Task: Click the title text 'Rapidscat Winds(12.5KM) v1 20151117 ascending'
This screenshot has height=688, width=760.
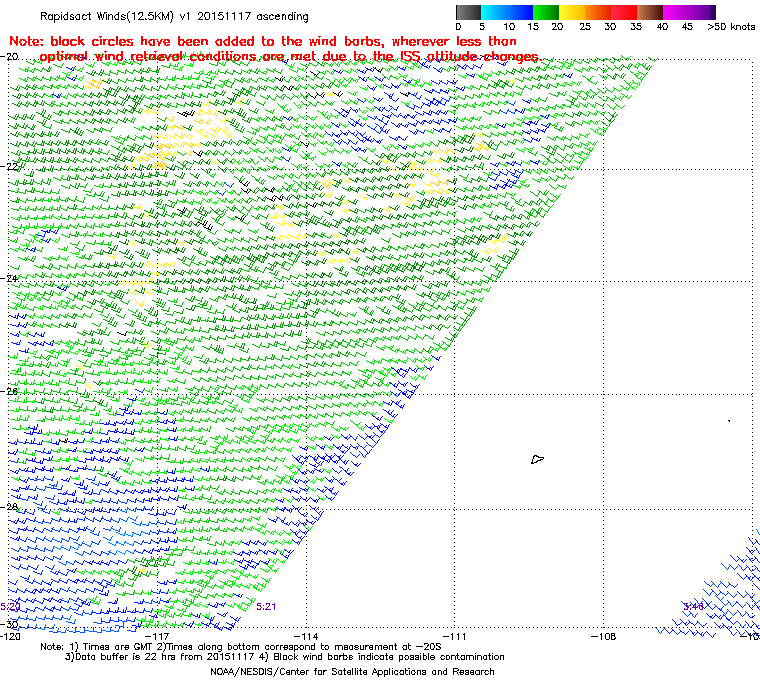Action: (174, 16)
